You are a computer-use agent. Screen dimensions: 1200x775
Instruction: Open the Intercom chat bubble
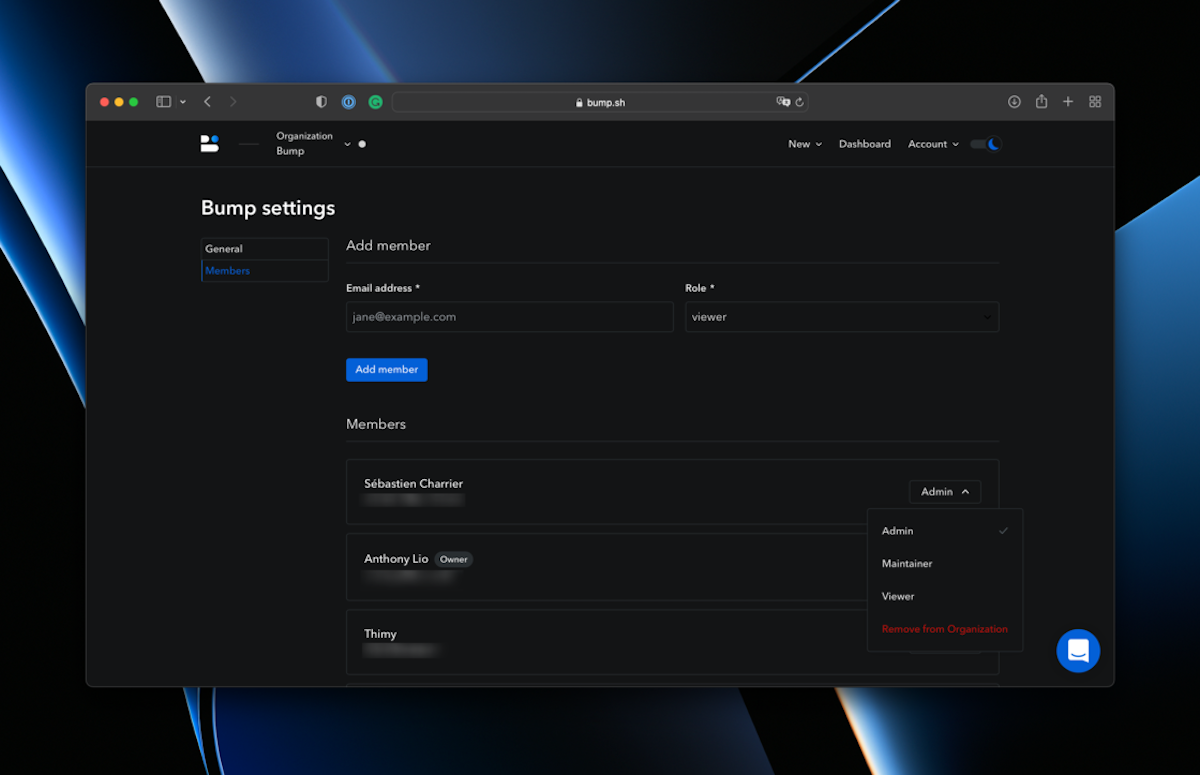tap(1078, 650)
